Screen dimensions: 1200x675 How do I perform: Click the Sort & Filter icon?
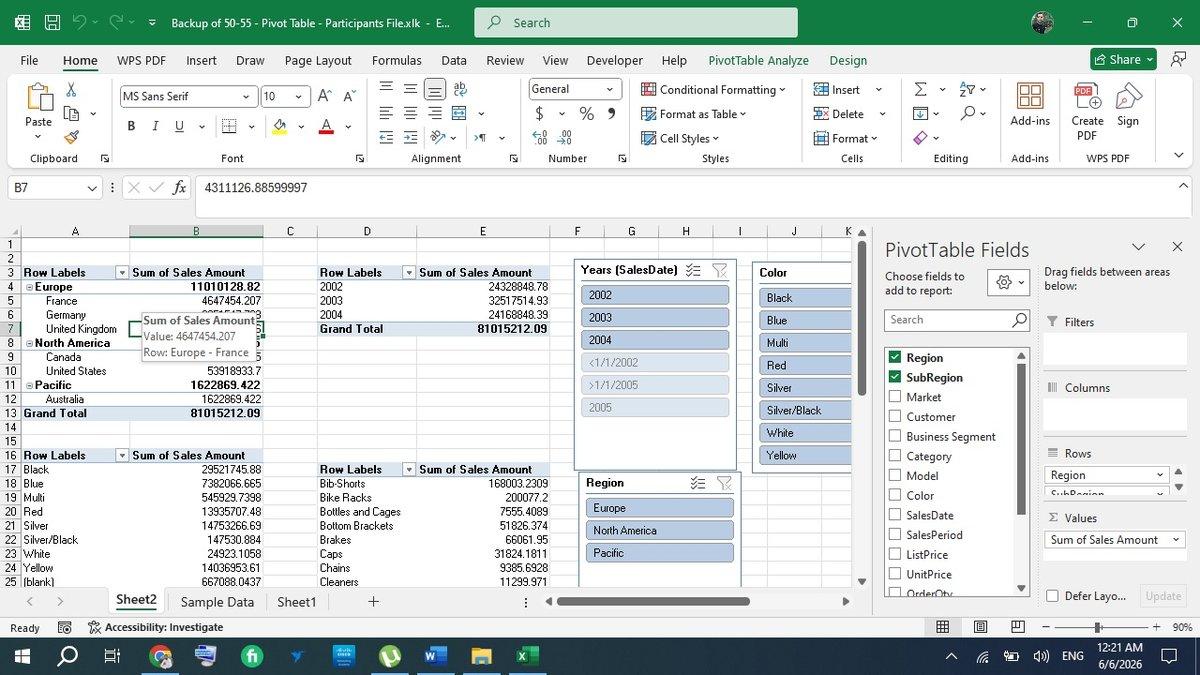tap(967, 89)
